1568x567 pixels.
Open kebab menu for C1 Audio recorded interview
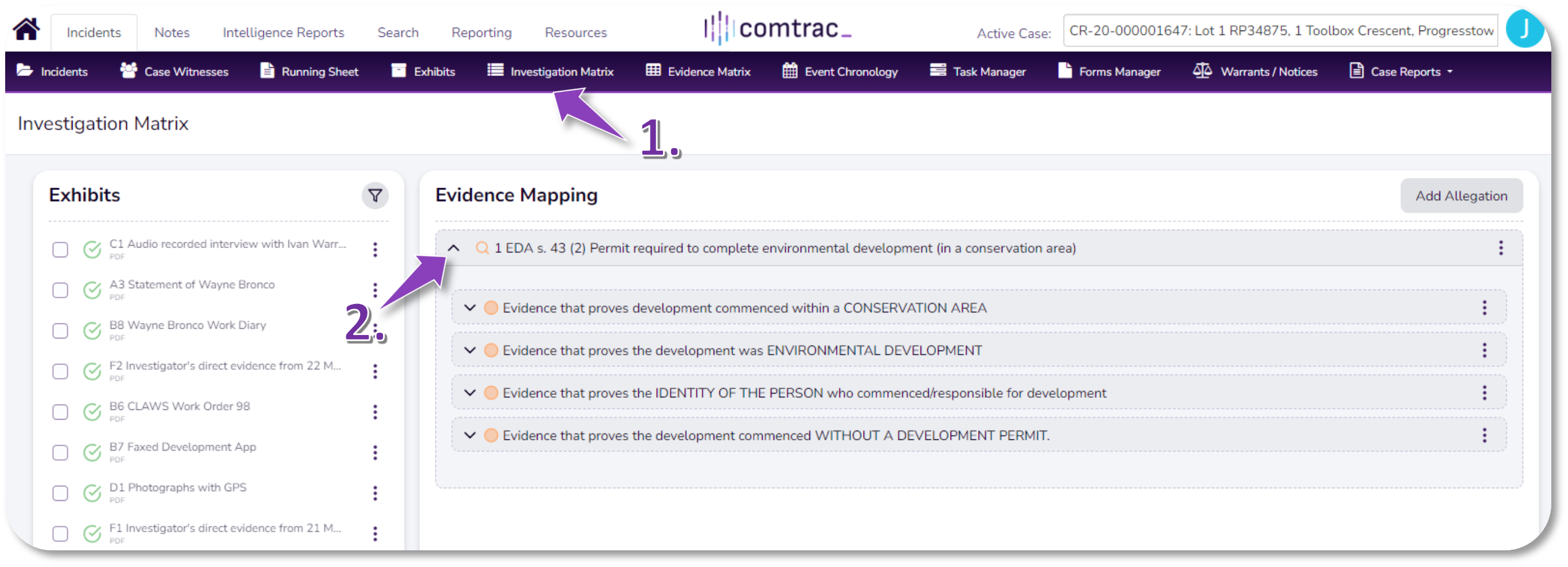point(375,249)
